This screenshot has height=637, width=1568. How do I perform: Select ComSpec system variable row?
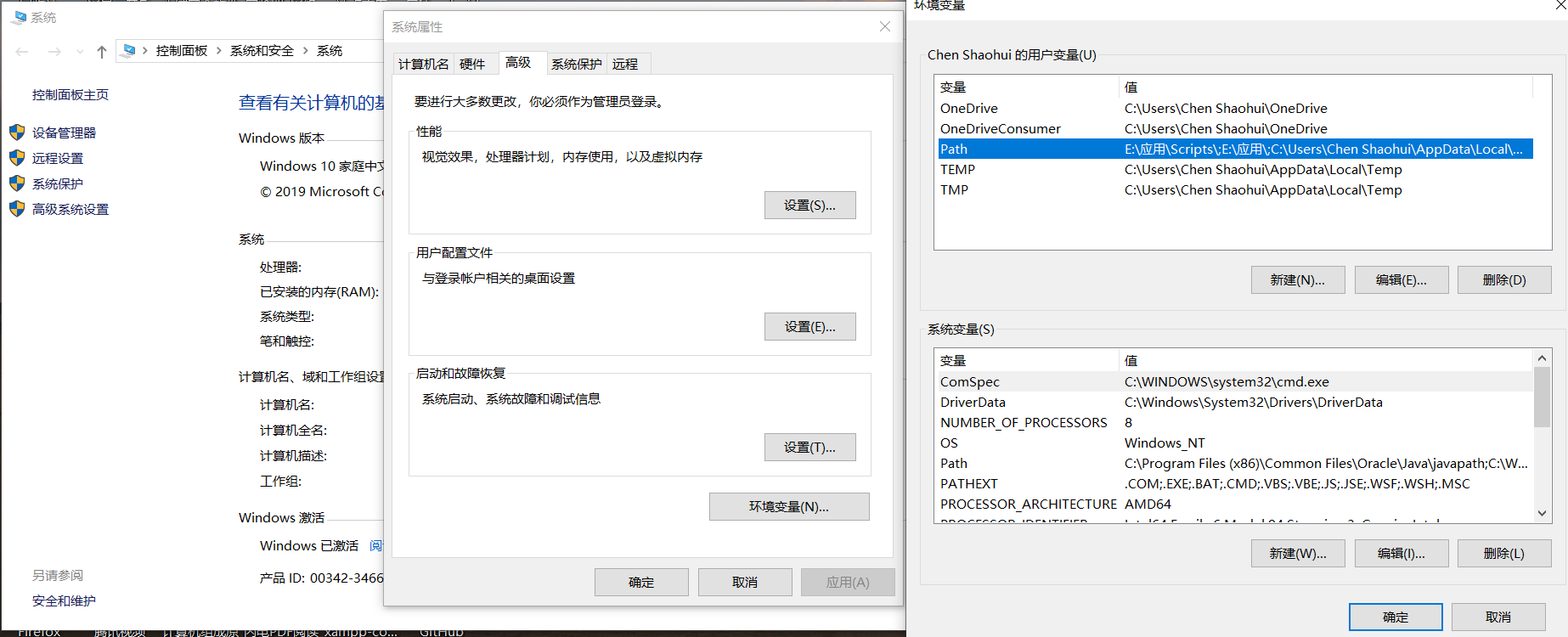(x=1236, y=381)
